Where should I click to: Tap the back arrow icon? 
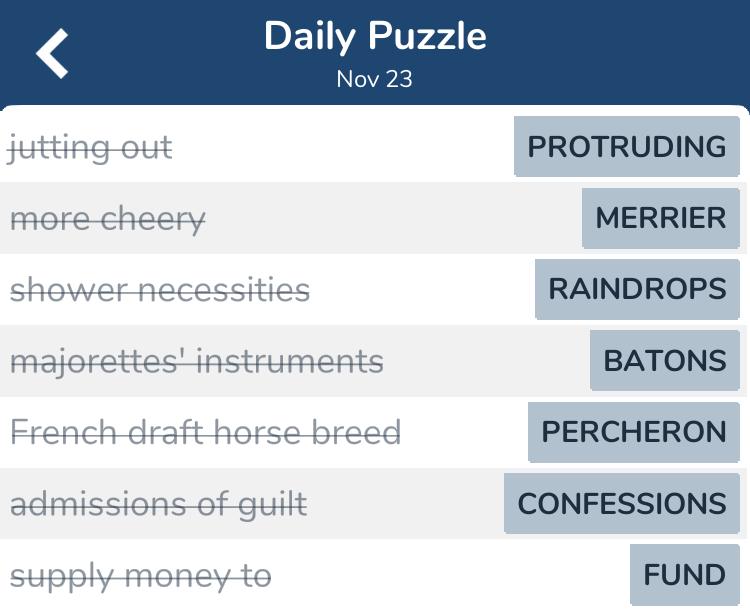(52, 53)
